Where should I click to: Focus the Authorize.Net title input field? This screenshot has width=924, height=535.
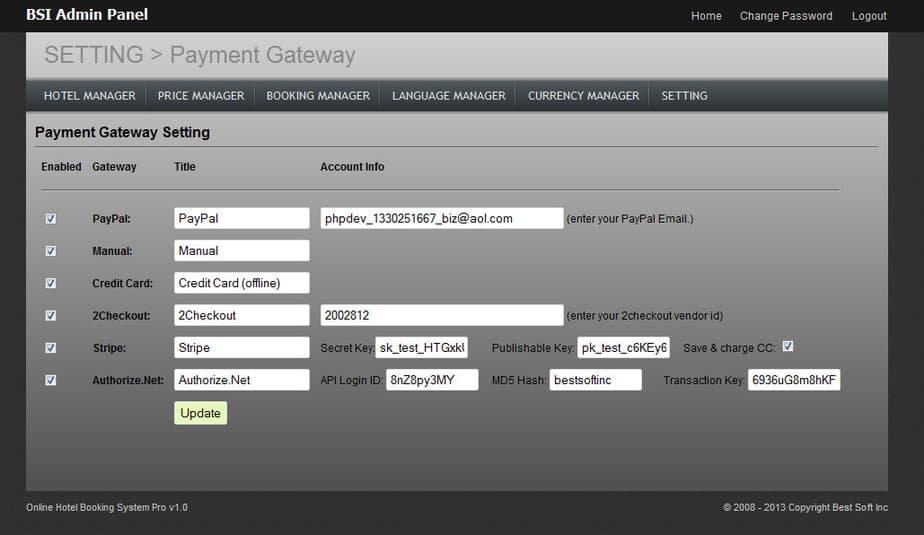point(242,380)
